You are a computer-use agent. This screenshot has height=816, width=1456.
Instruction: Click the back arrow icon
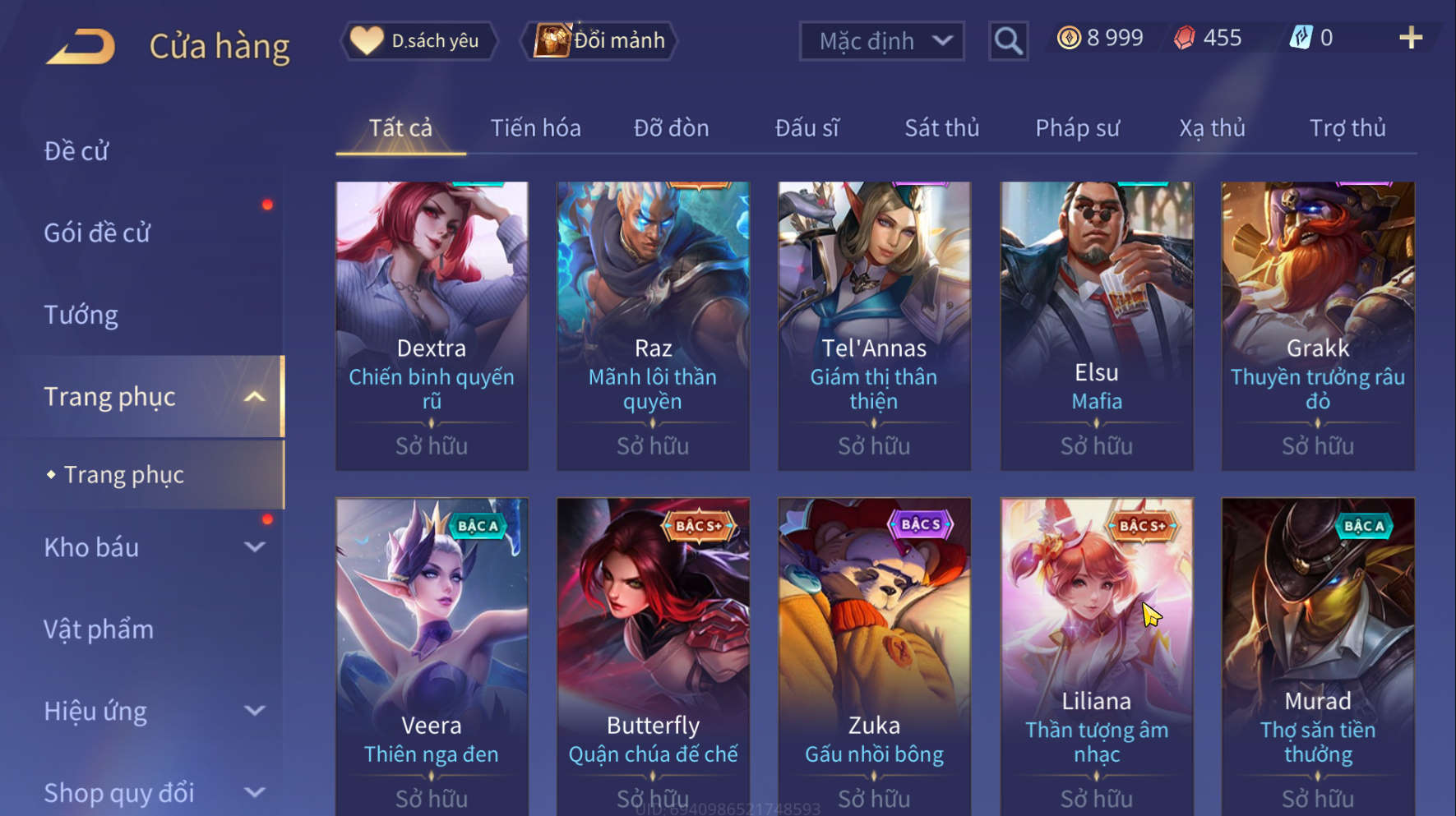click(81, 46)
